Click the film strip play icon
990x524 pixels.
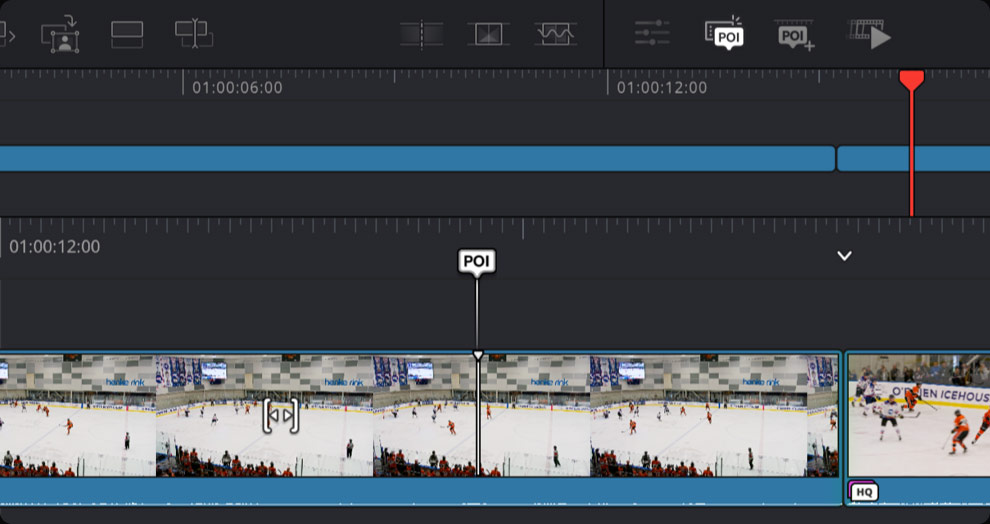(868, 34)
